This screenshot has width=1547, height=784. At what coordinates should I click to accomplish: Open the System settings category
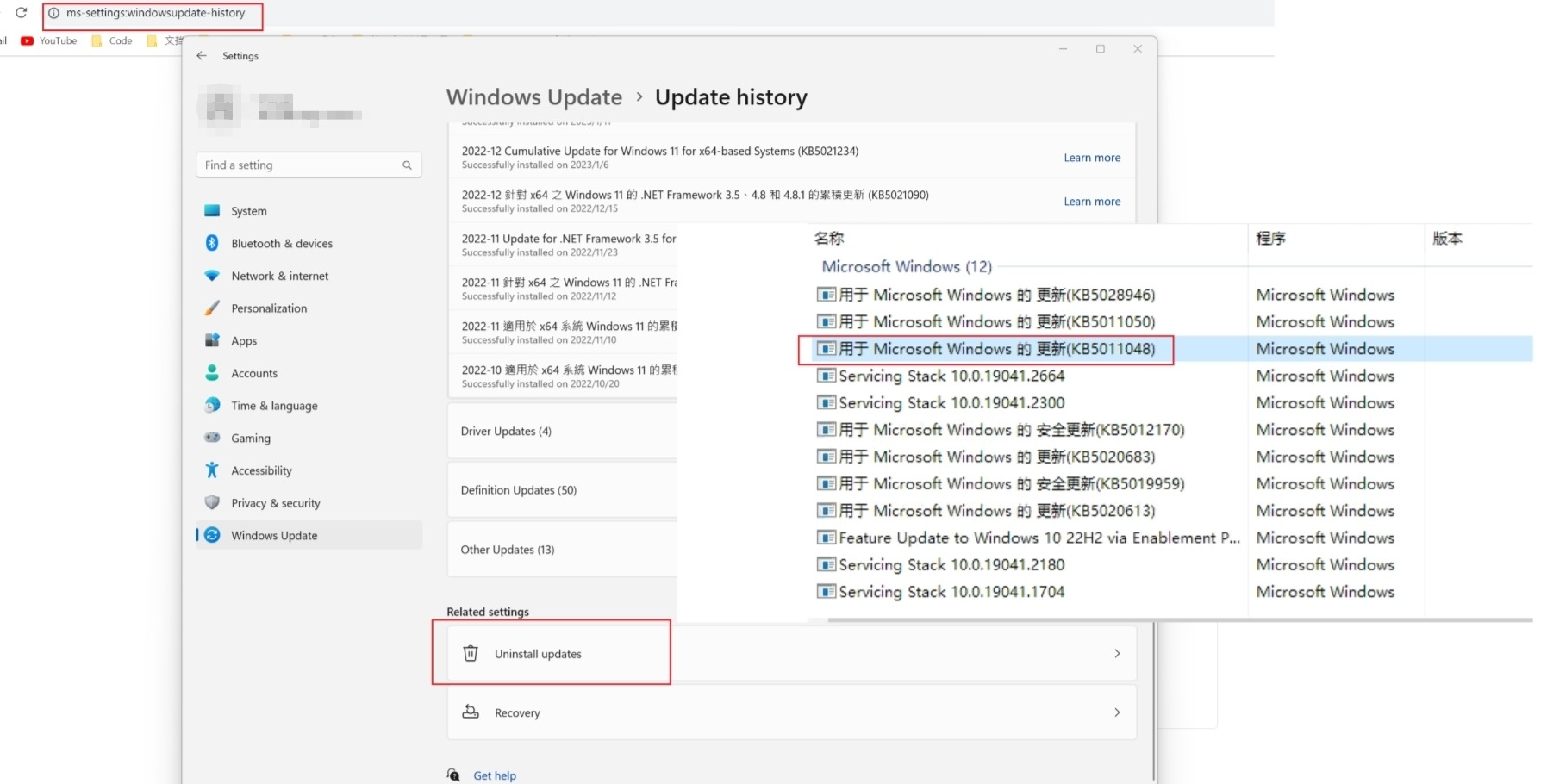point(248,211)
